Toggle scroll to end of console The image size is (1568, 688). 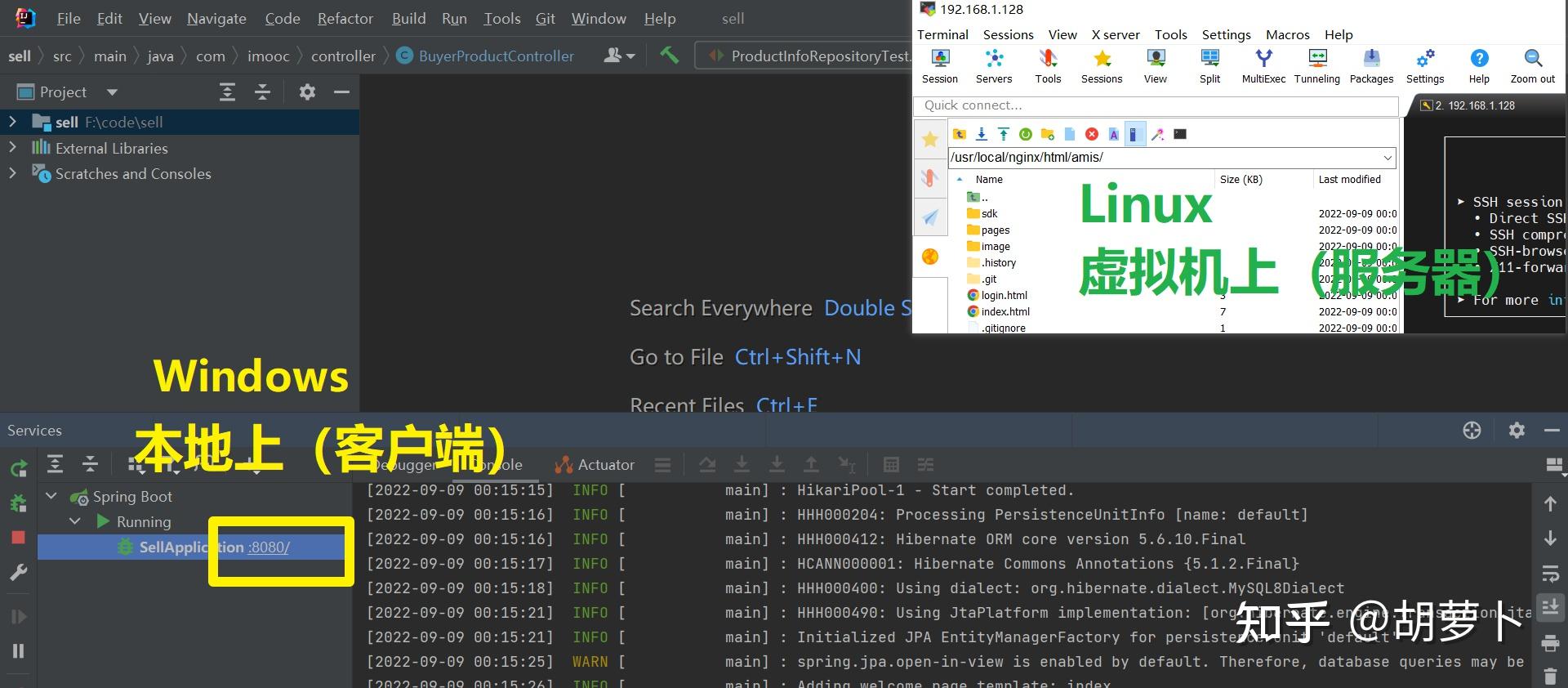point(1550,607)
